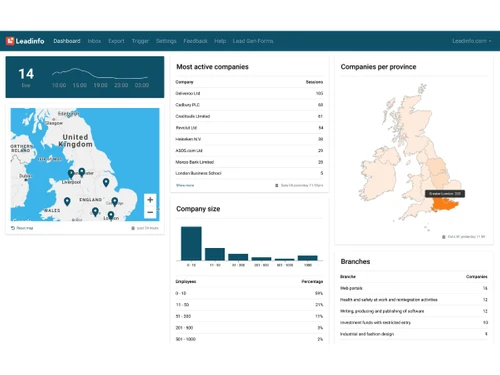The height and width of the screenshot is (375, 500).
Task: Select Industrial and fashion design row
Action: [x=414, y=334]
